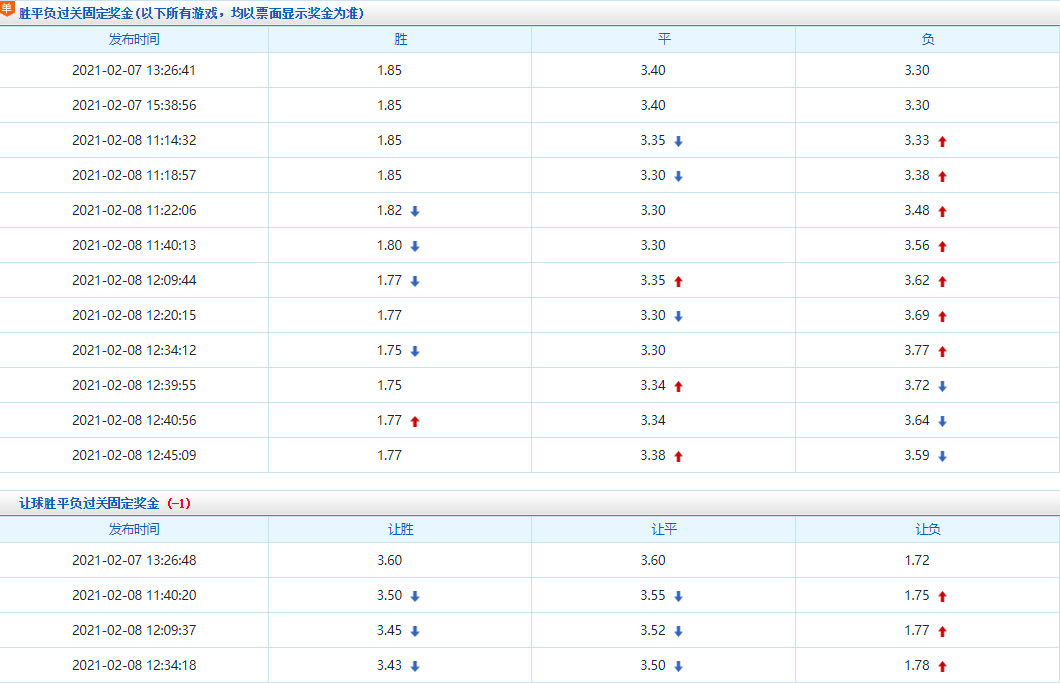Click red up arrow beside 3.48

[942, 212]
